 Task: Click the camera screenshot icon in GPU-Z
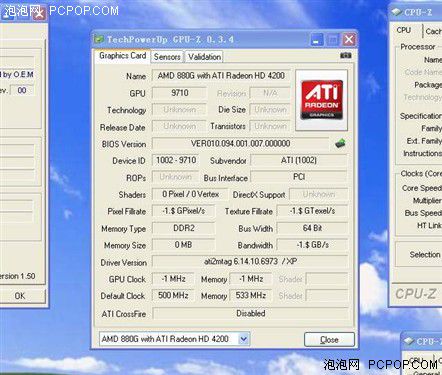pos(346,55)
